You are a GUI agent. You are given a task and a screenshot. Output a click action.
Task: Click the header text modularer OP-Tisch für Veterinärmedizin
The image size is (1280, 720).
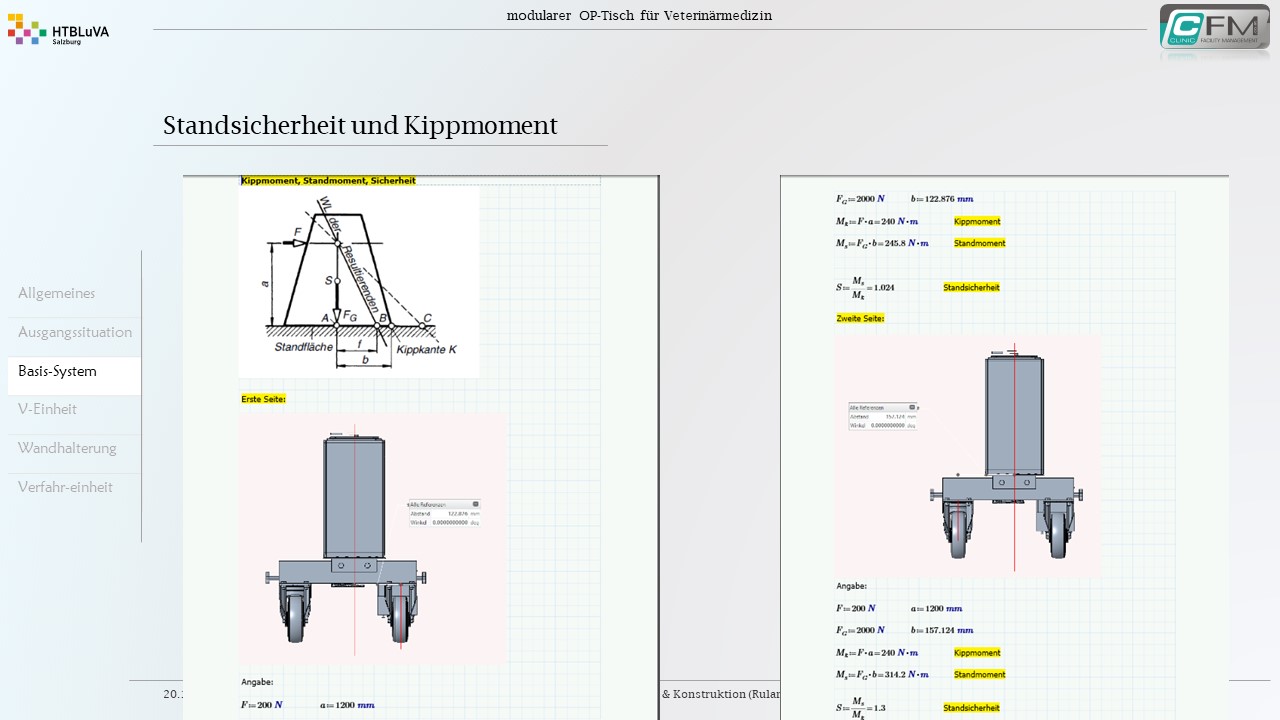click(639, 15)
